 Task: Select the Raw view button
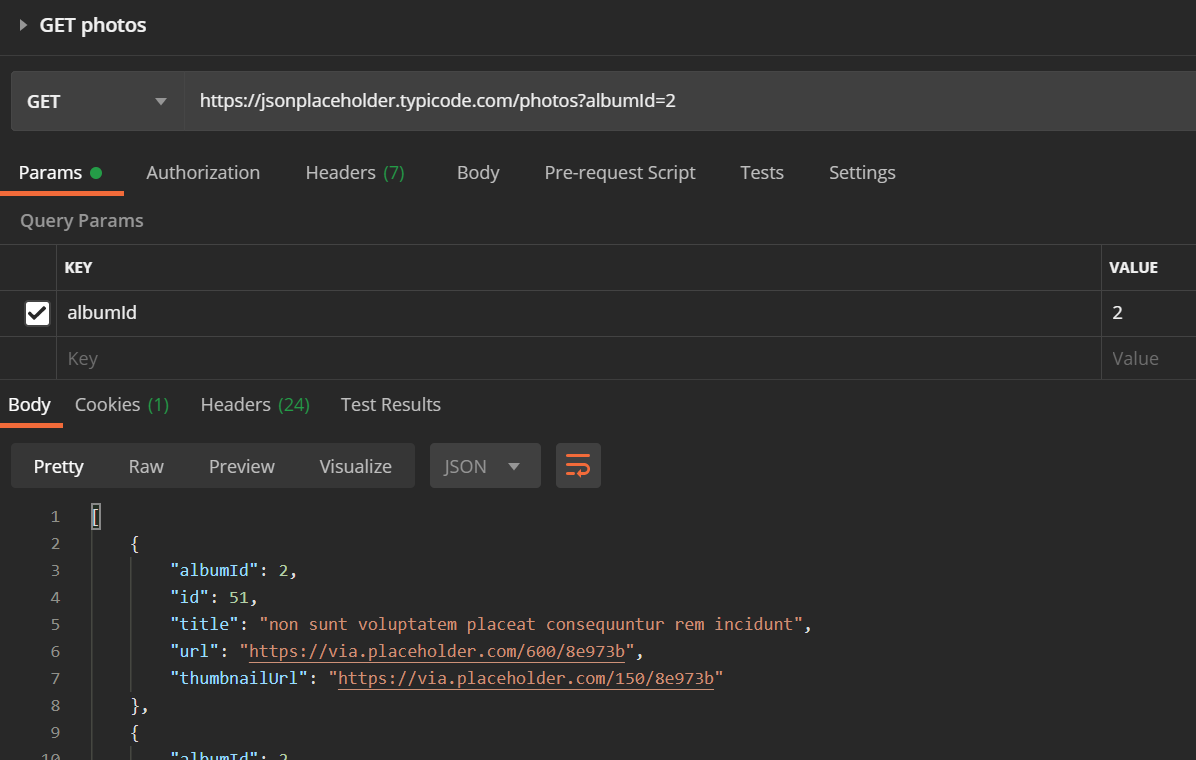[146, 466]
